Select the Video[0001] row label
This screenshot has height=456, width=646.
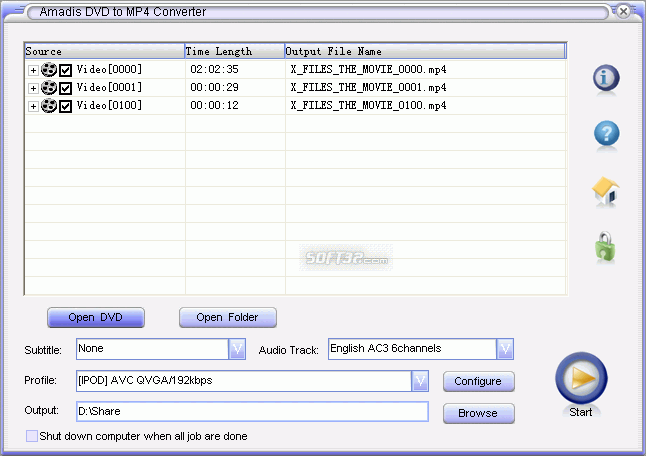[x=109, y=87]
